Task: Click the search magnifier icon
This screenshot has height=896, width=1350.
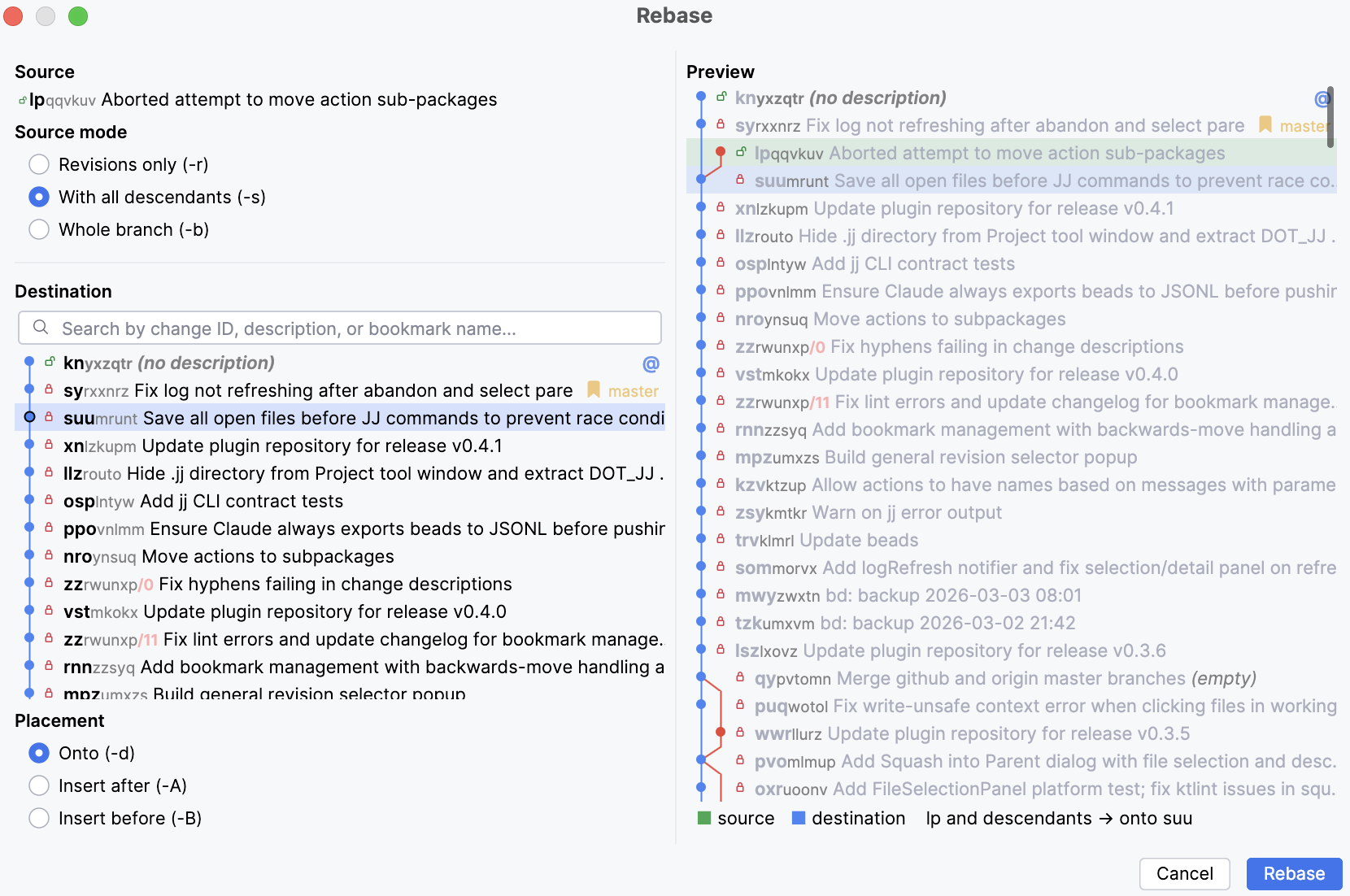Action: (41, 327)
